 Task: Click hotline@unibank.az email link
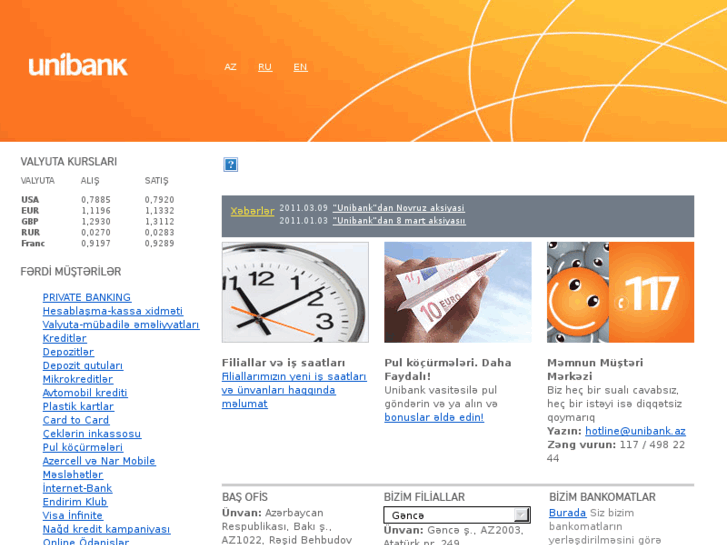635,431
